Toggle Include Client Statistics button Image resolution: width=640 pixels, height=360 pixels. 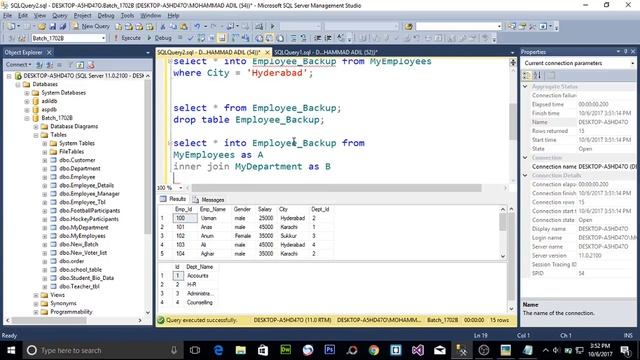pyautogui.click(x=245, y=38)
